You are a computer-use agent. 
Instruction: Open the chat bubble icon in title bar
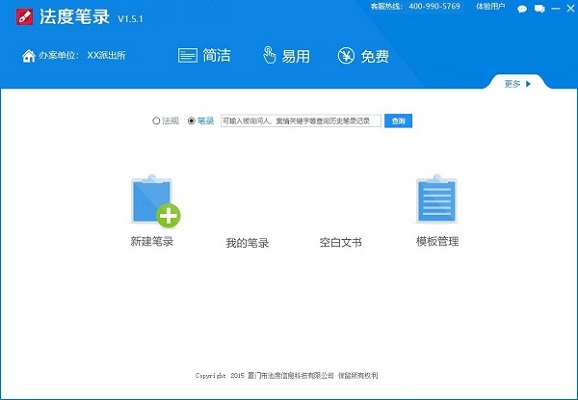point(522,9)
